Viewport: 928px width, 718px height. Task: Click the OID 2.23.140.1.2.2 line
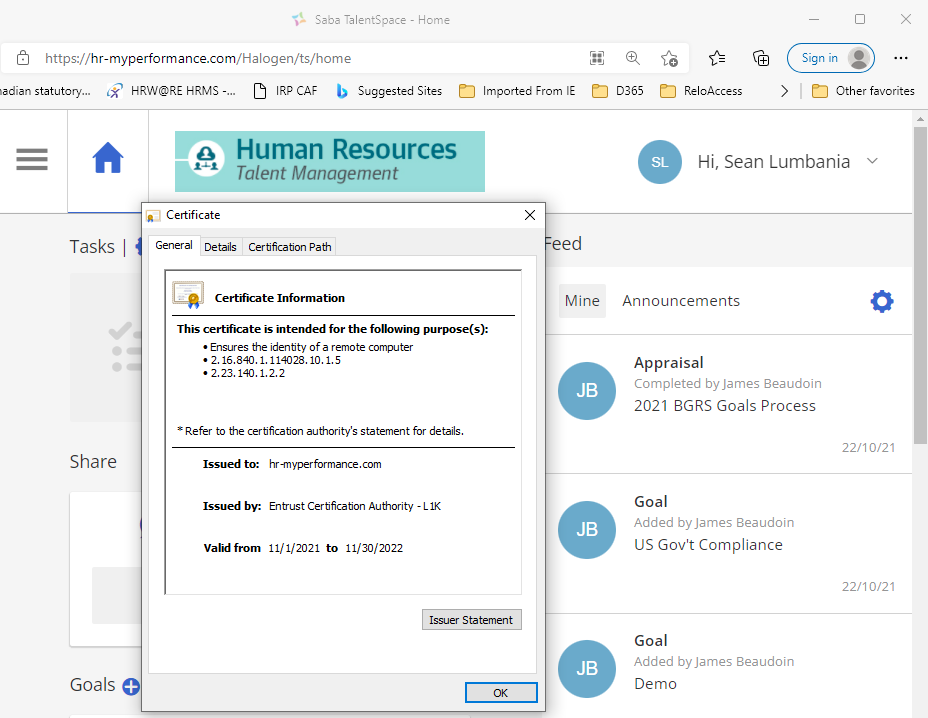247,373
